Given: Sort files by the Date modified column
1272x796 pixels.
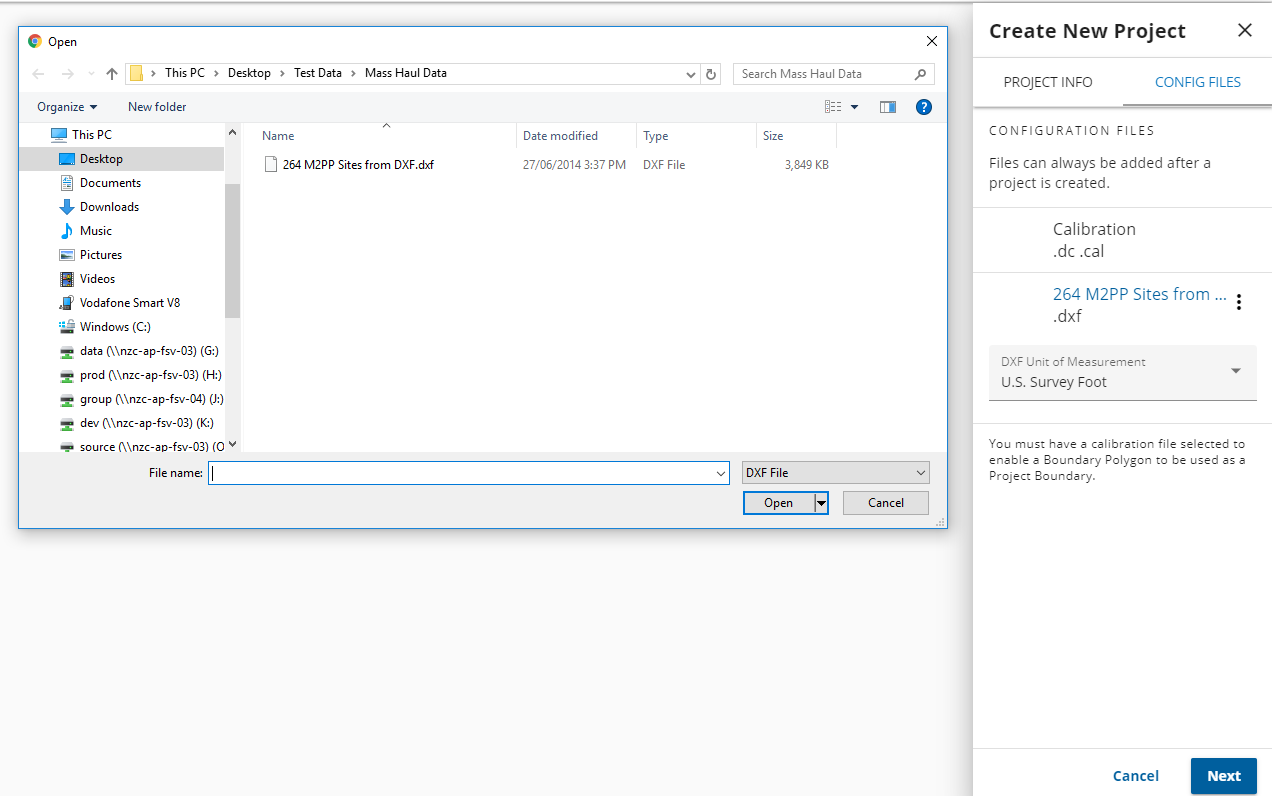Looking at the screenshot, I should [x=560, y=136].
